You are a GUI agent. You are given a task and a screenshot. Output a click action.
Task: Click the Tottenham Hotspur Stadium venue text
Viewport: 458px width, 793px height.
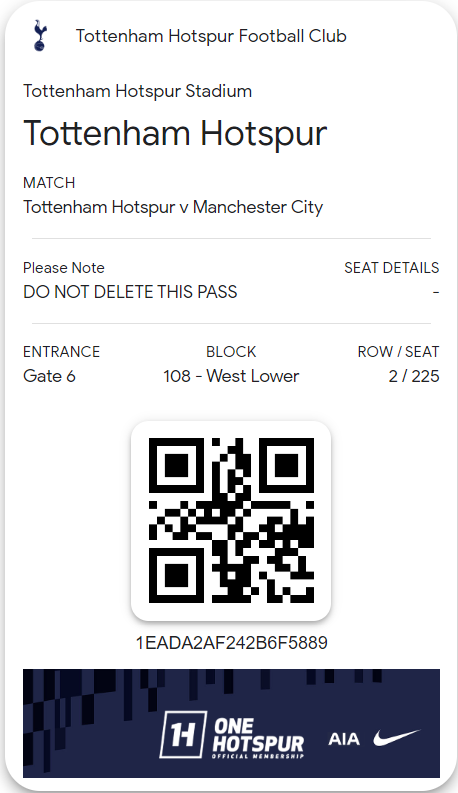coord(138,91)
